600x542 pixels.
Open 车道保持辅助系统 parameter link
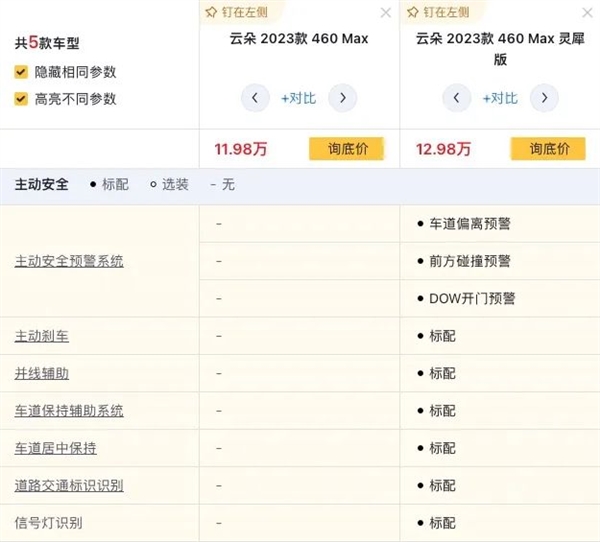(x=69, y=411)
